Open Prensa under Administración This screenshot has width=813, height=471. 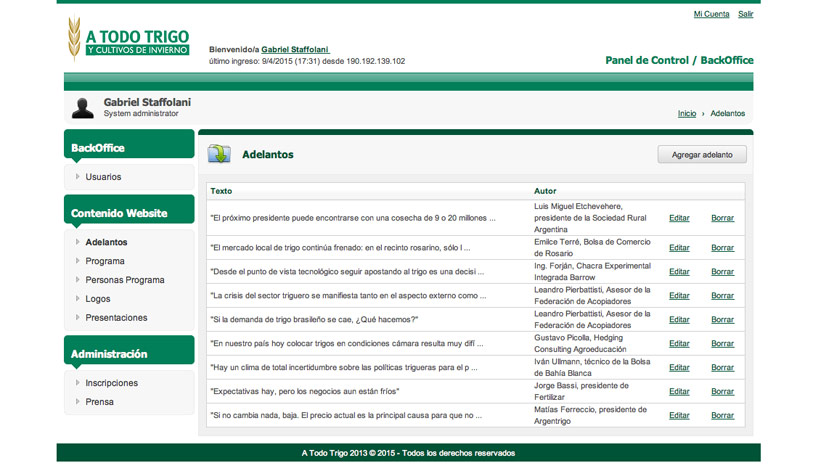[100, 401]
